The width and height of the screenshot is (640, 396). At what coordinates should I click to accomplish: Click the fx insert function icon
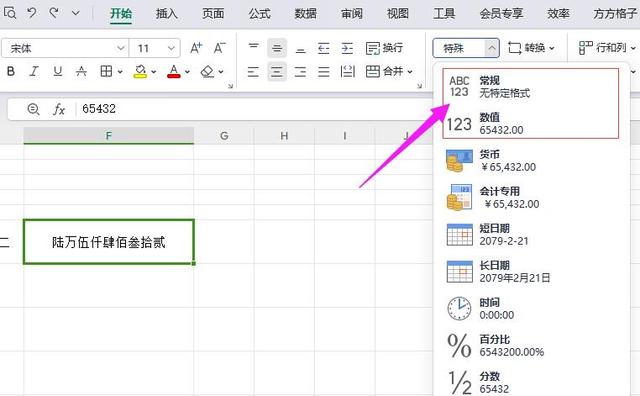point(59,109)
